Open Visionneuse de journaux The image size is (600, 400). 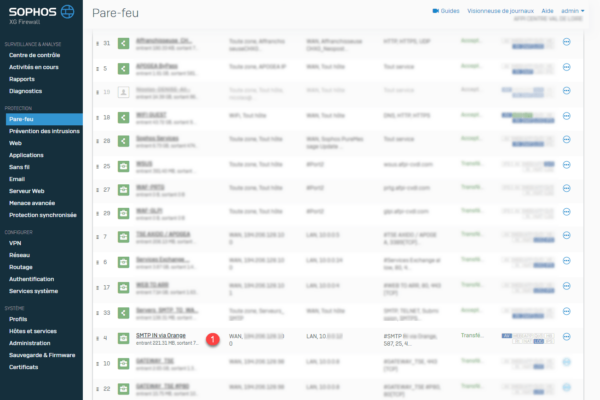pyautogui.click(x=501, y=11)
